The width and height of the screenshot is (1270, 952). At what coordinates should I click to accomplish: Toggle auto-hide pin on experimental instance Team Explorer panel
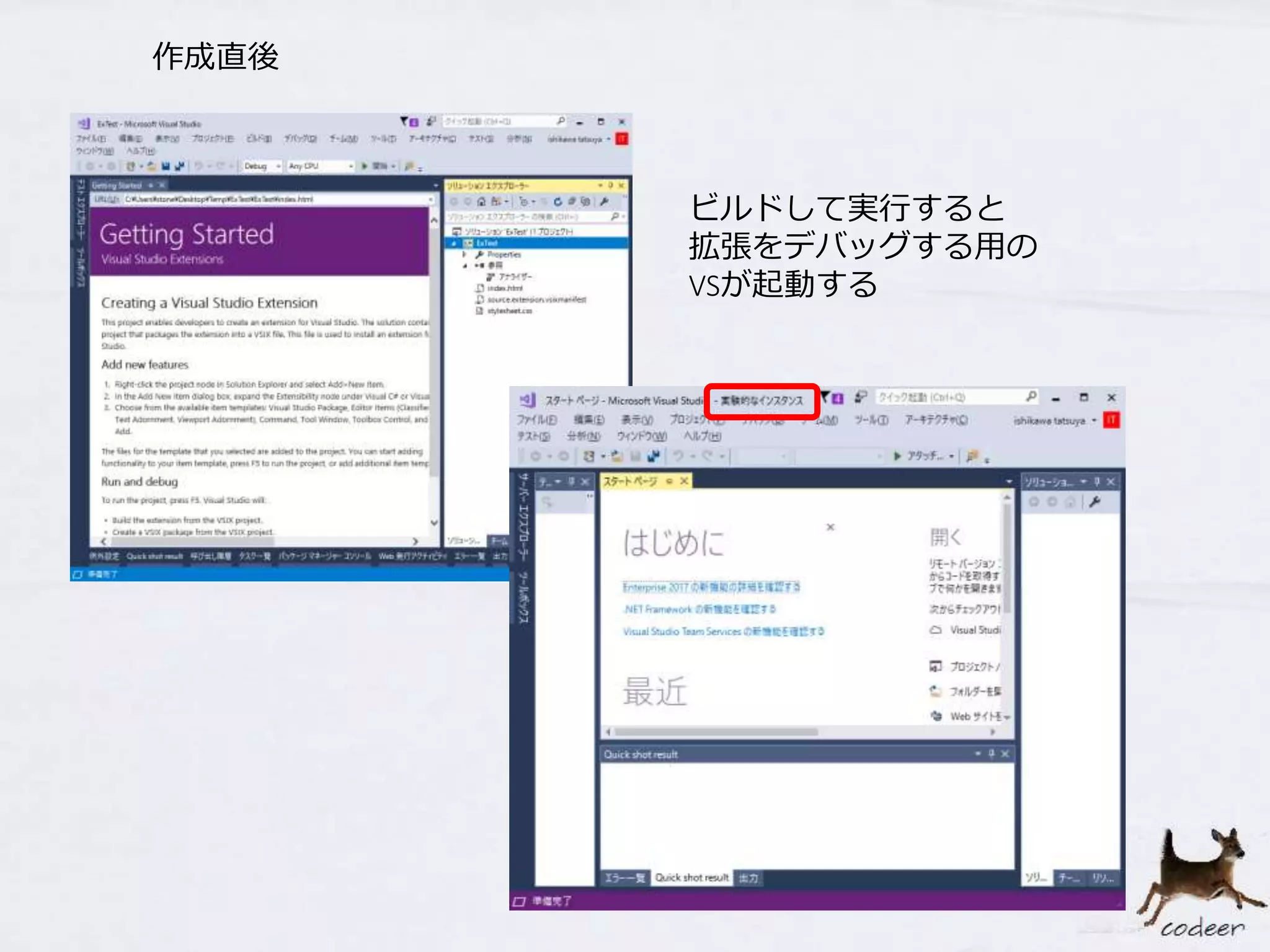572,482
